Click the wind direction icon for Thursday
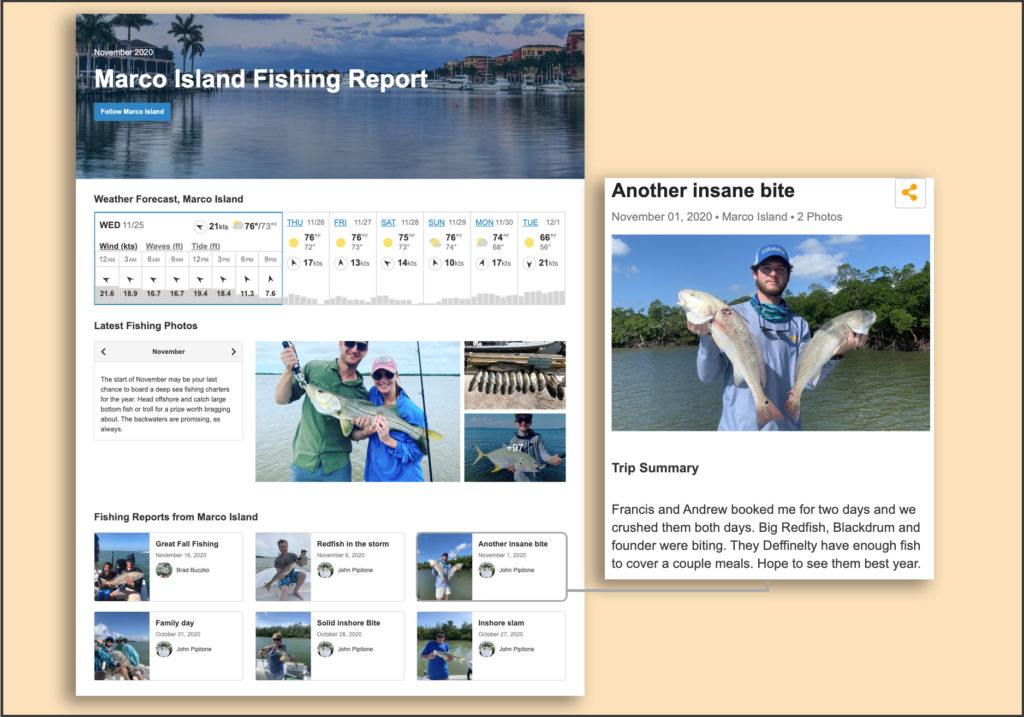Image resolution: width=1024 pixels, height=717 pixels. 294,263
